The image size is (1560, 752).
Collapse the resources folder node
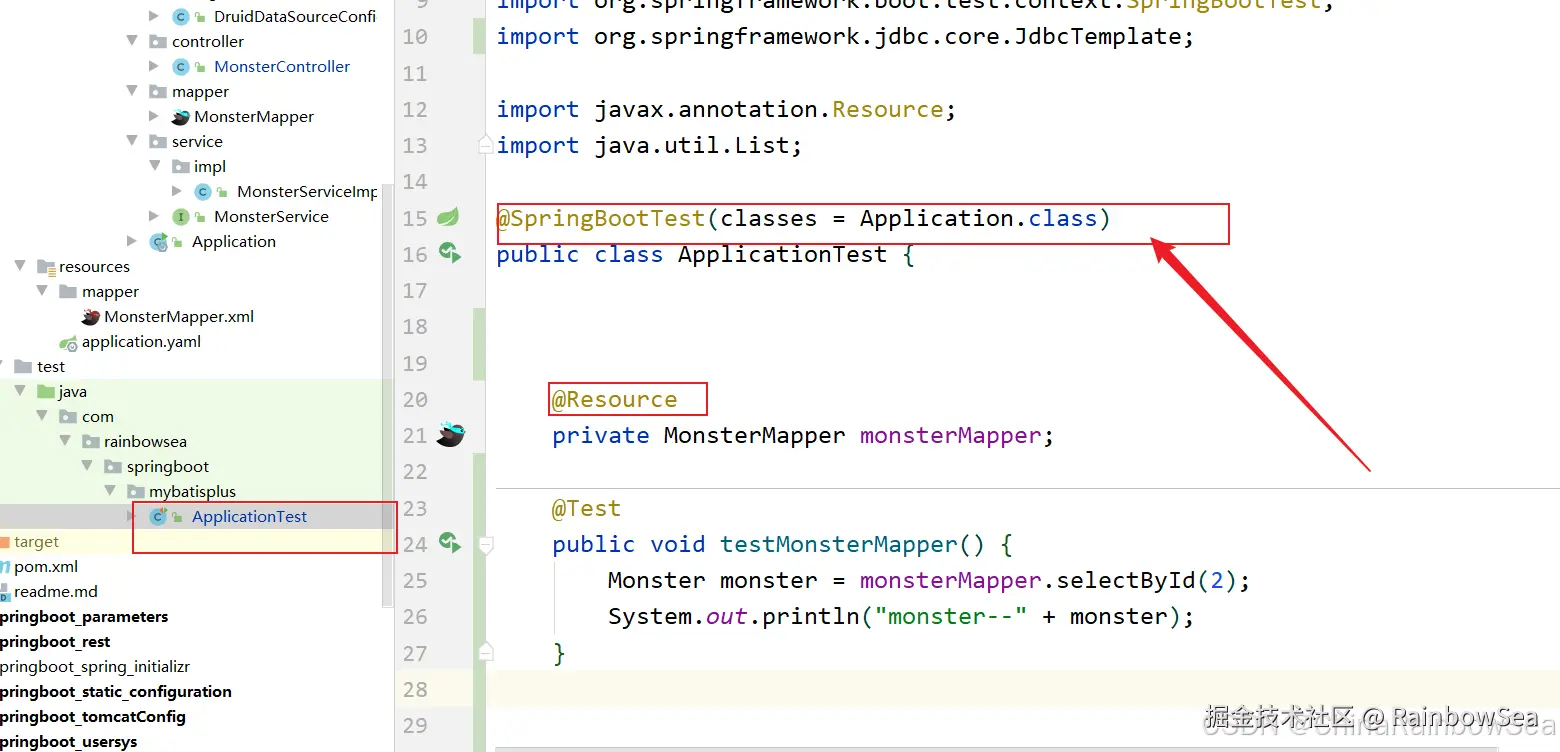click(x=20, y=266)
